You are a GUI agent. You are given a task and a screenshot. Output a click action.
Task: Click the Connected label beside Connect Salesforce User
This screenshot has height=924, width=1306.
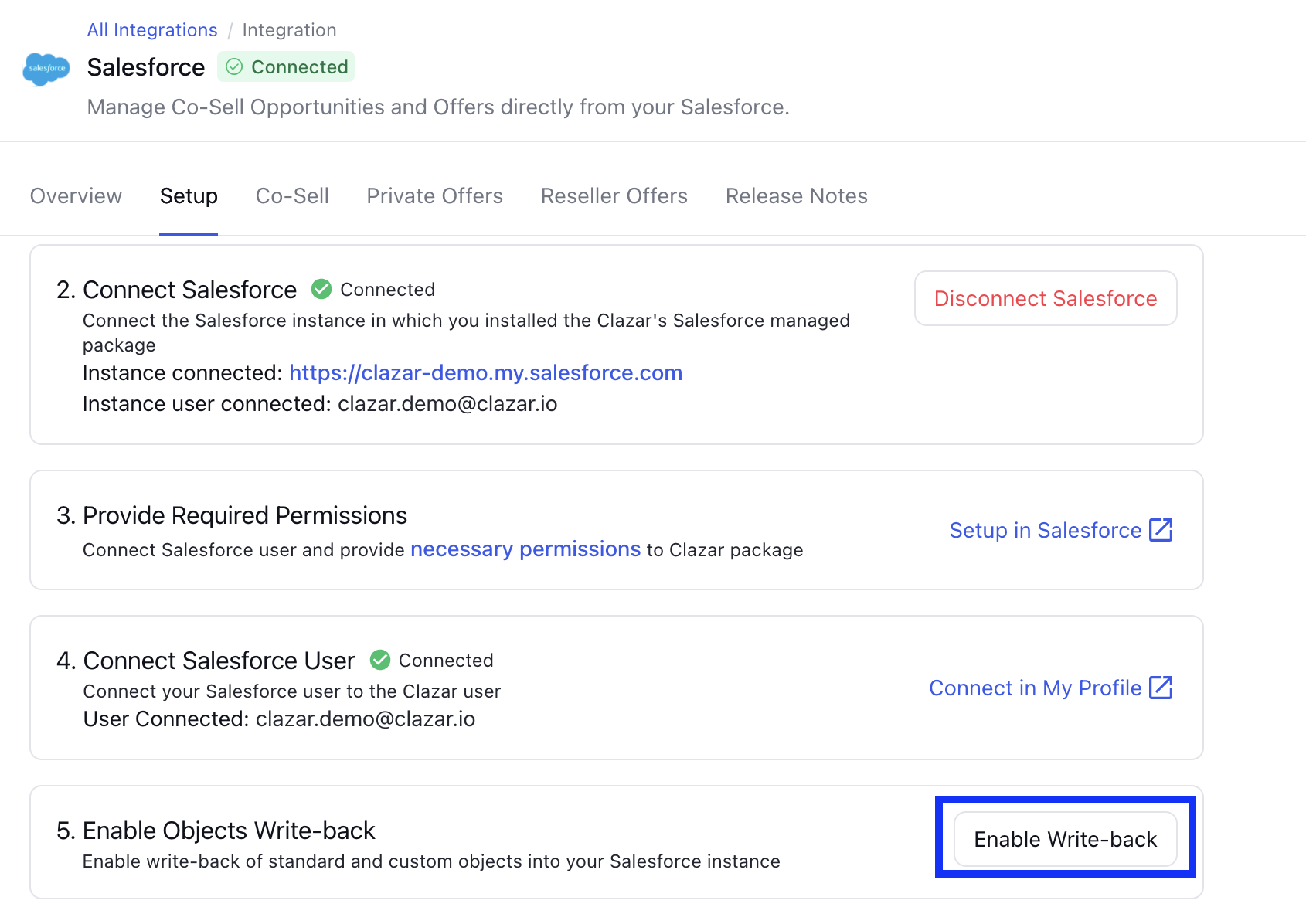pos(446,661)
